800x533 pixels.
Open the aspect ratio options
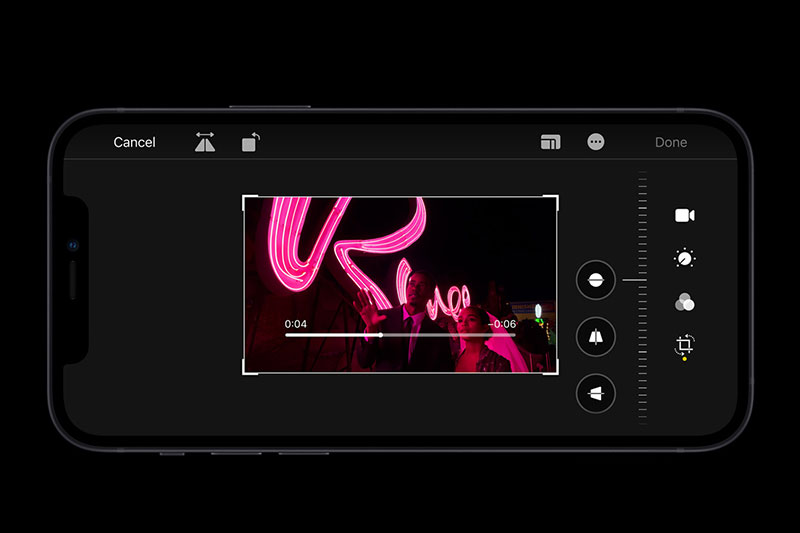(x=550, y=142)
